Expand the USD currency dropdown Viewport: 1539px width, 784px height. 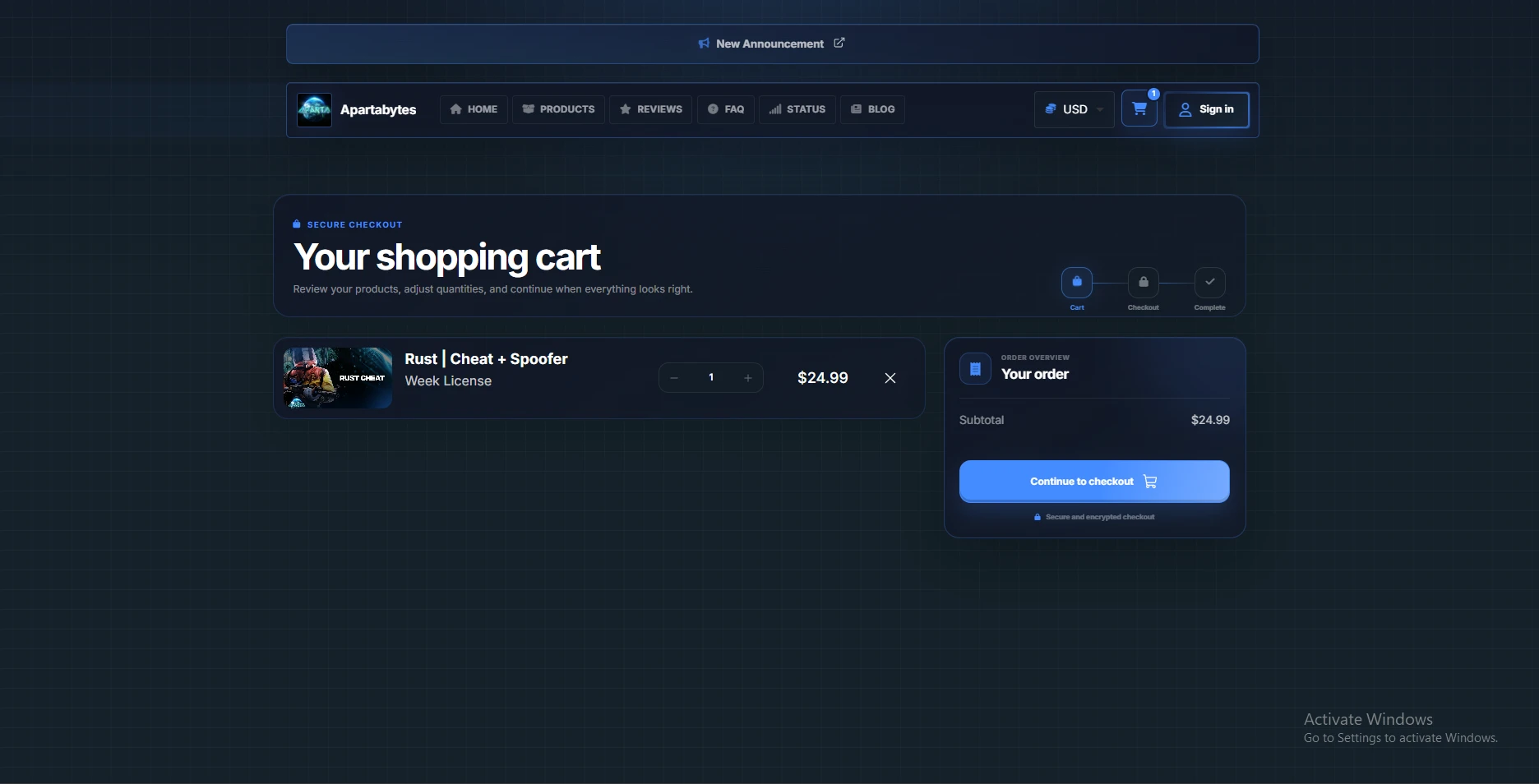click(x=1075, y=109)
